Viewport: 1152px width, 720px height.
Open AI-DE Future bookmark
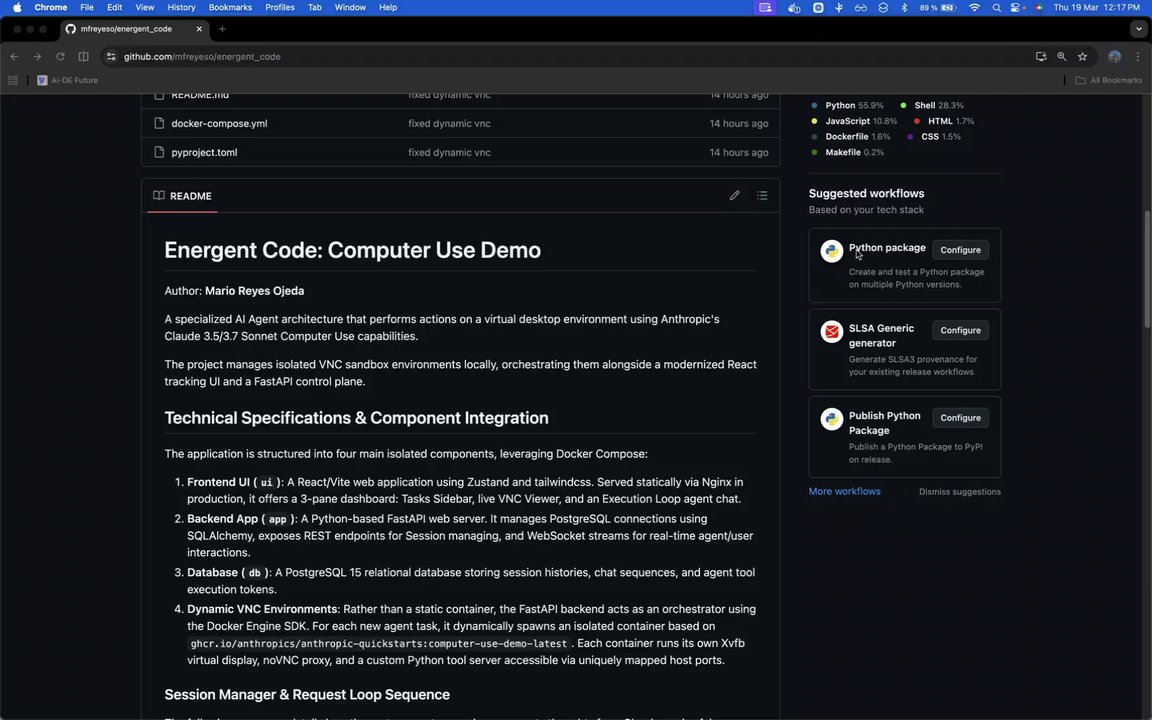coord(68,80)
